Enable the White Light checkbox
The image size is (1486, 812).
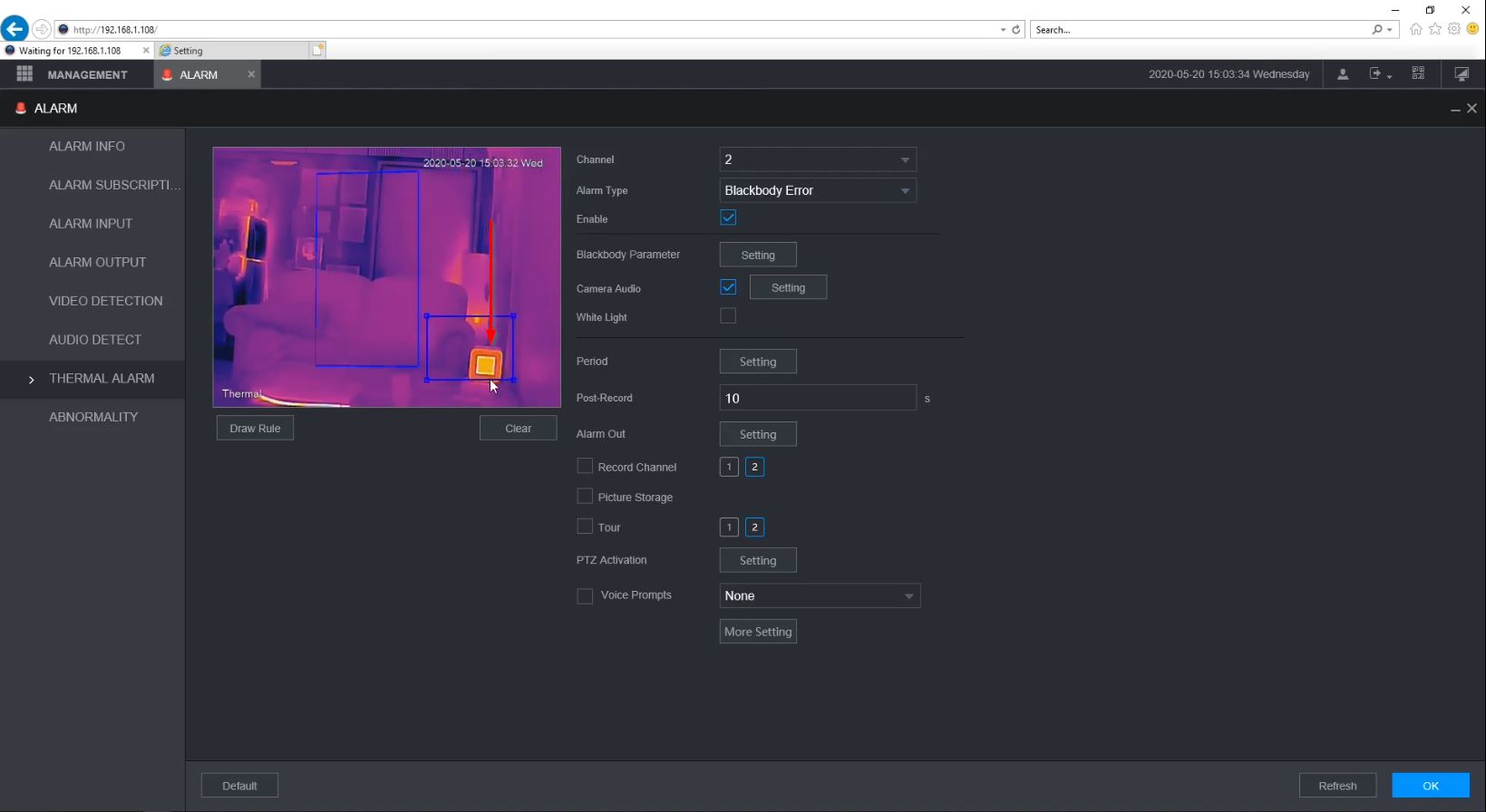click(x=728, y=316)
